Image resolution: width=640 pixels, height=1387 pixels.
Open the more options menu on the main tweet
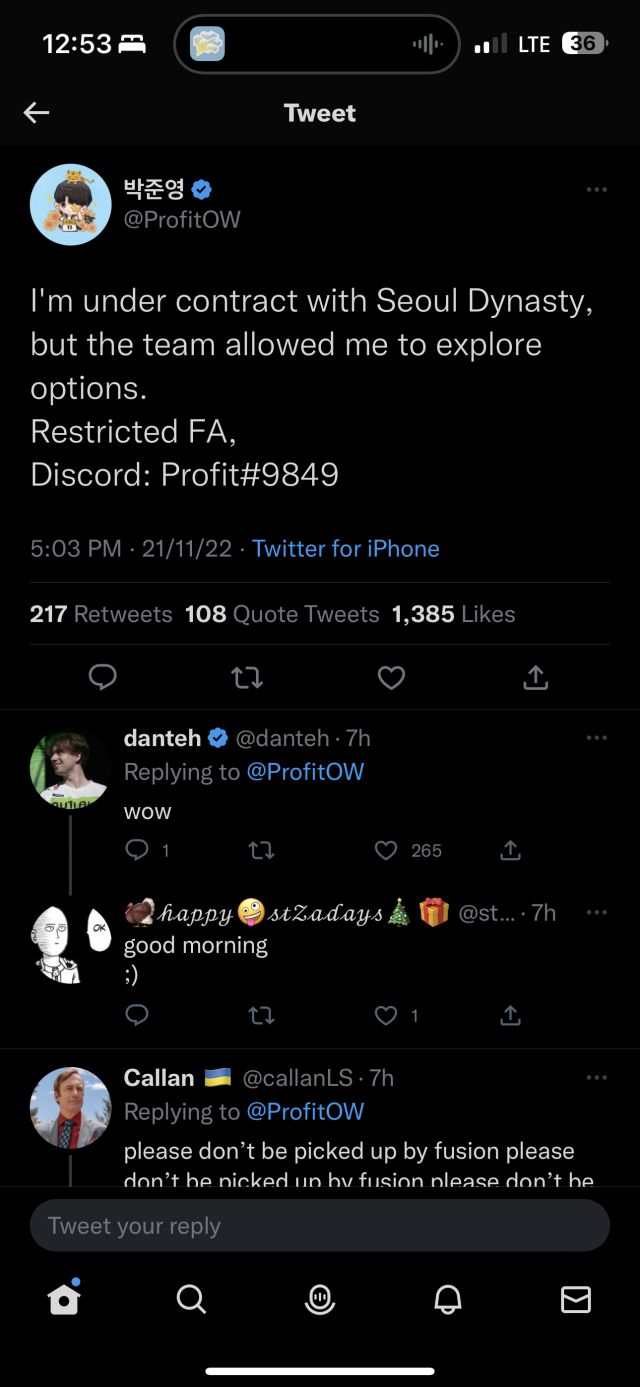pos(597,190)
